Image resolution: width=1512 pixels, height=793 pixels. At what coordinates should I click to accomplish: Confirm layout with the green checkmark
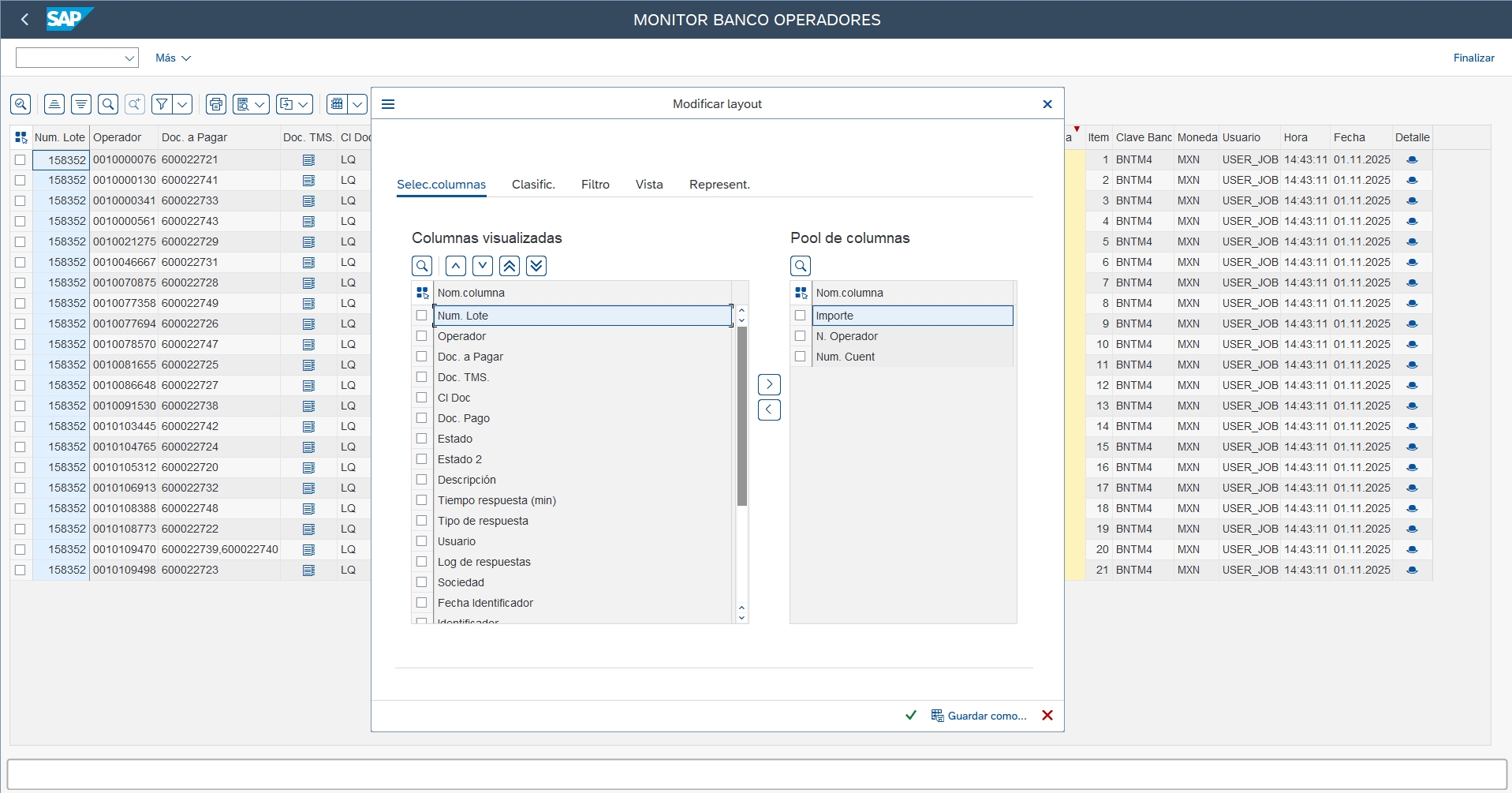click(x=911, y=715)
